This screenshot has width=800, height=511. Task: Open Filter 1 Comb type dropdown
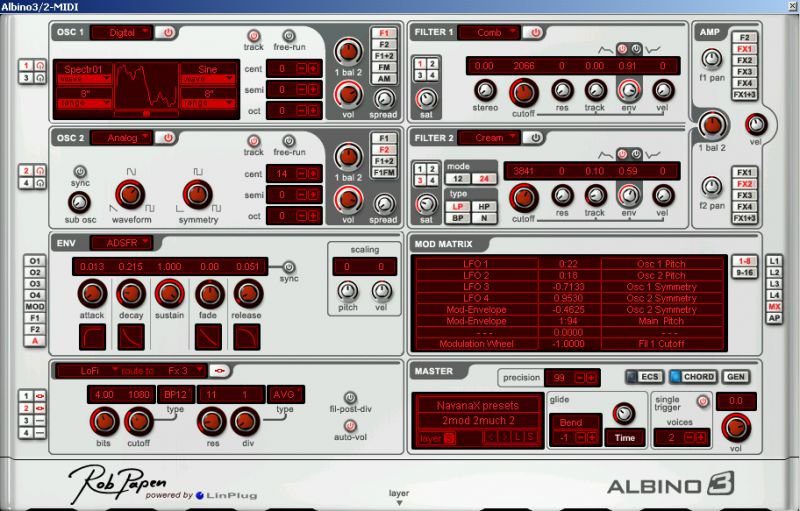pyautogui.click(x=489, y=33)
